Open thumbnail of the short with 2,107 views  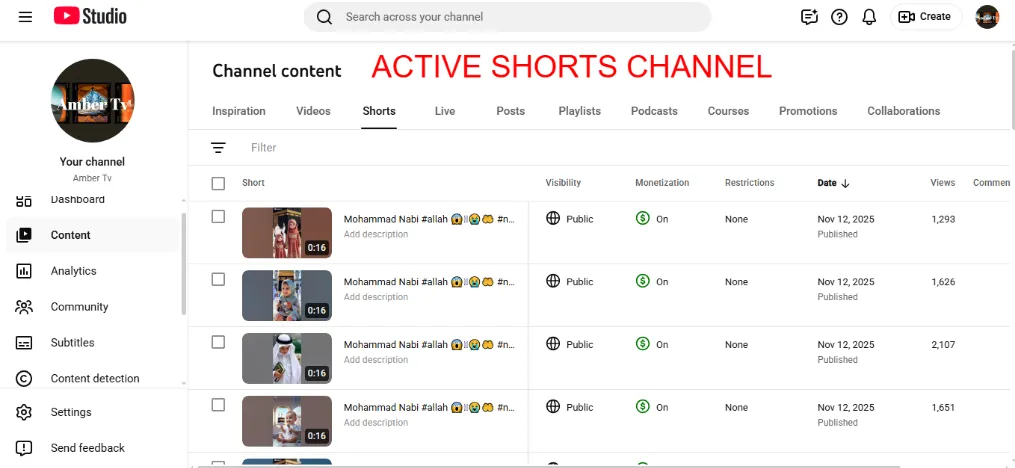tap(287, 358)
